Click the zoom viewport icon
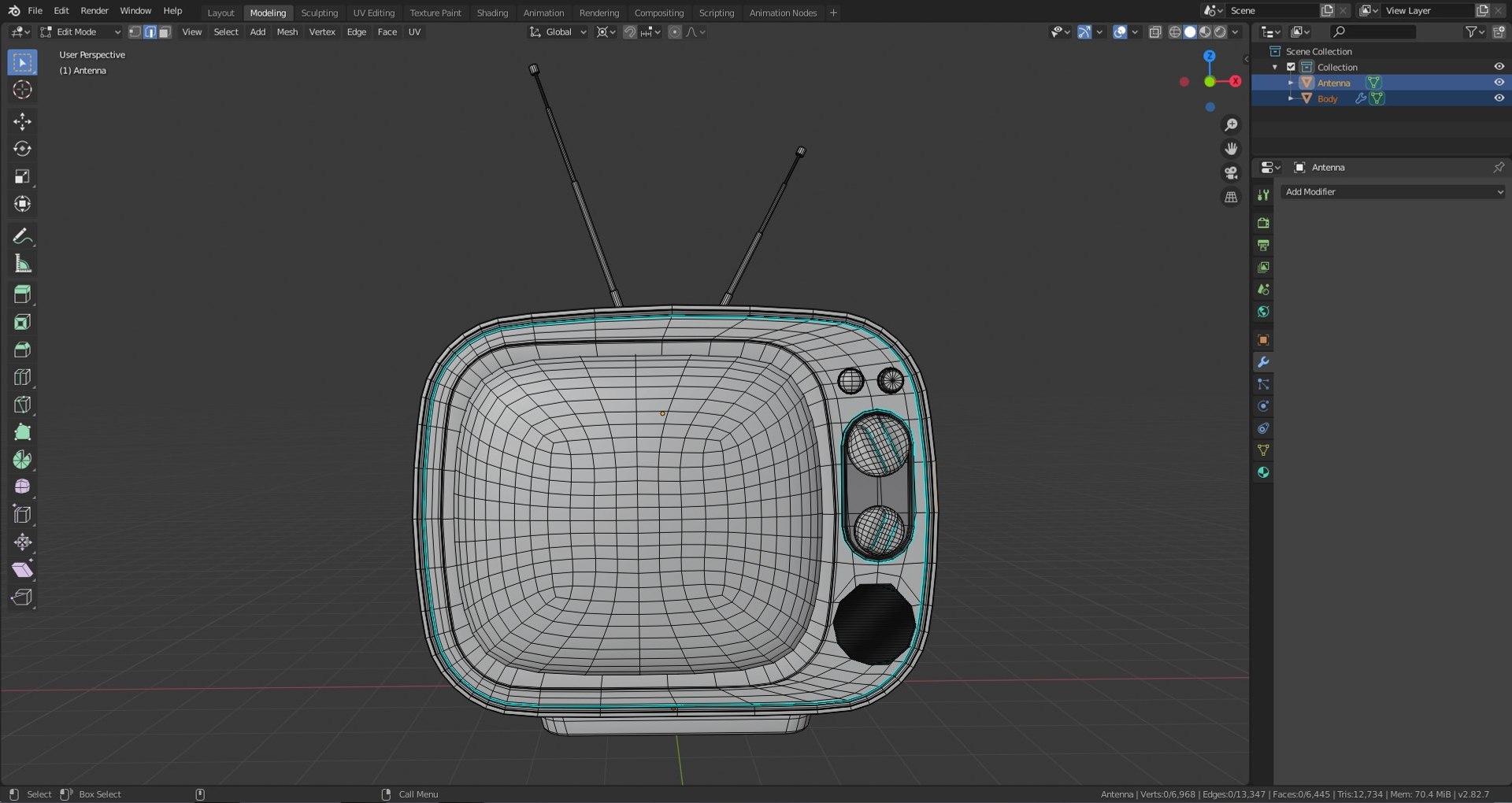Screen dimensions: 1512x803 (x=1231, y=125)
